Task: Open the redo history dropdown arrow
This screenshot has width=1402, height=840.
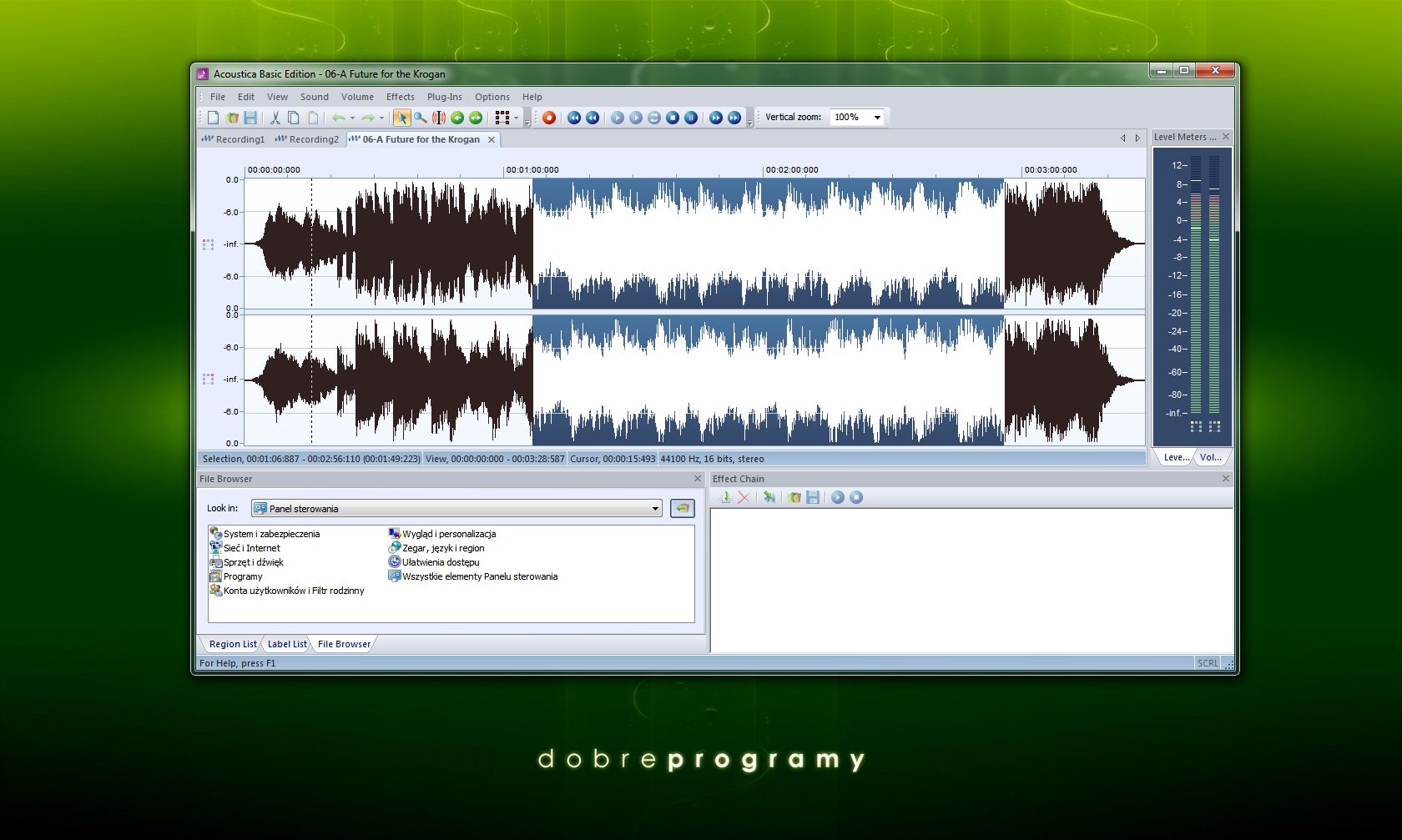Action: tap(381, 118)
